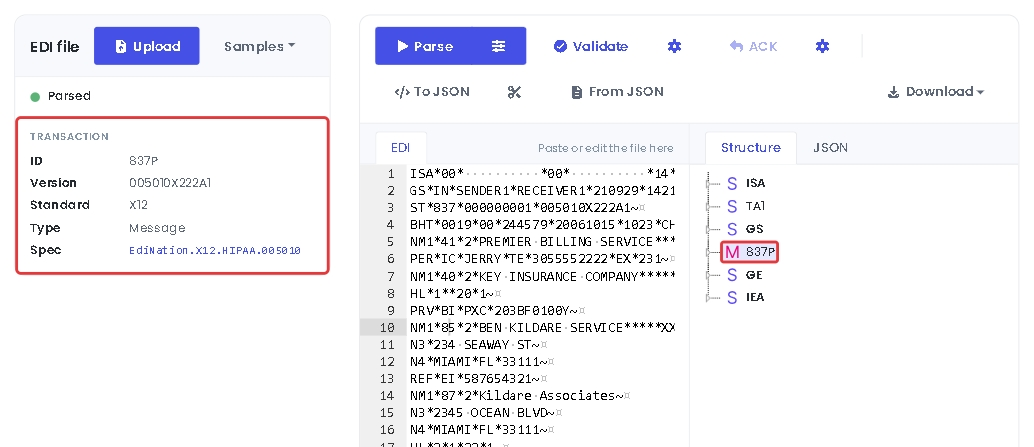The height and width of the screenshot is (447, 1034).
Task: Select the GE tree item
Action: pyautogui.click(x=754, y=275)
